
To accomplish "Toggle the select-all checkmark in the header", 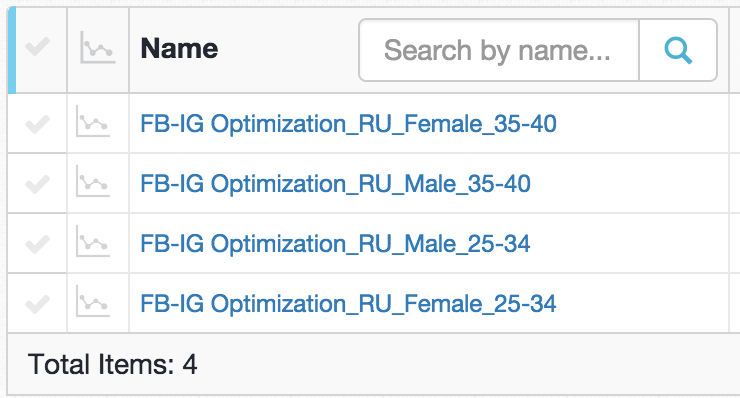I will 37,46.
